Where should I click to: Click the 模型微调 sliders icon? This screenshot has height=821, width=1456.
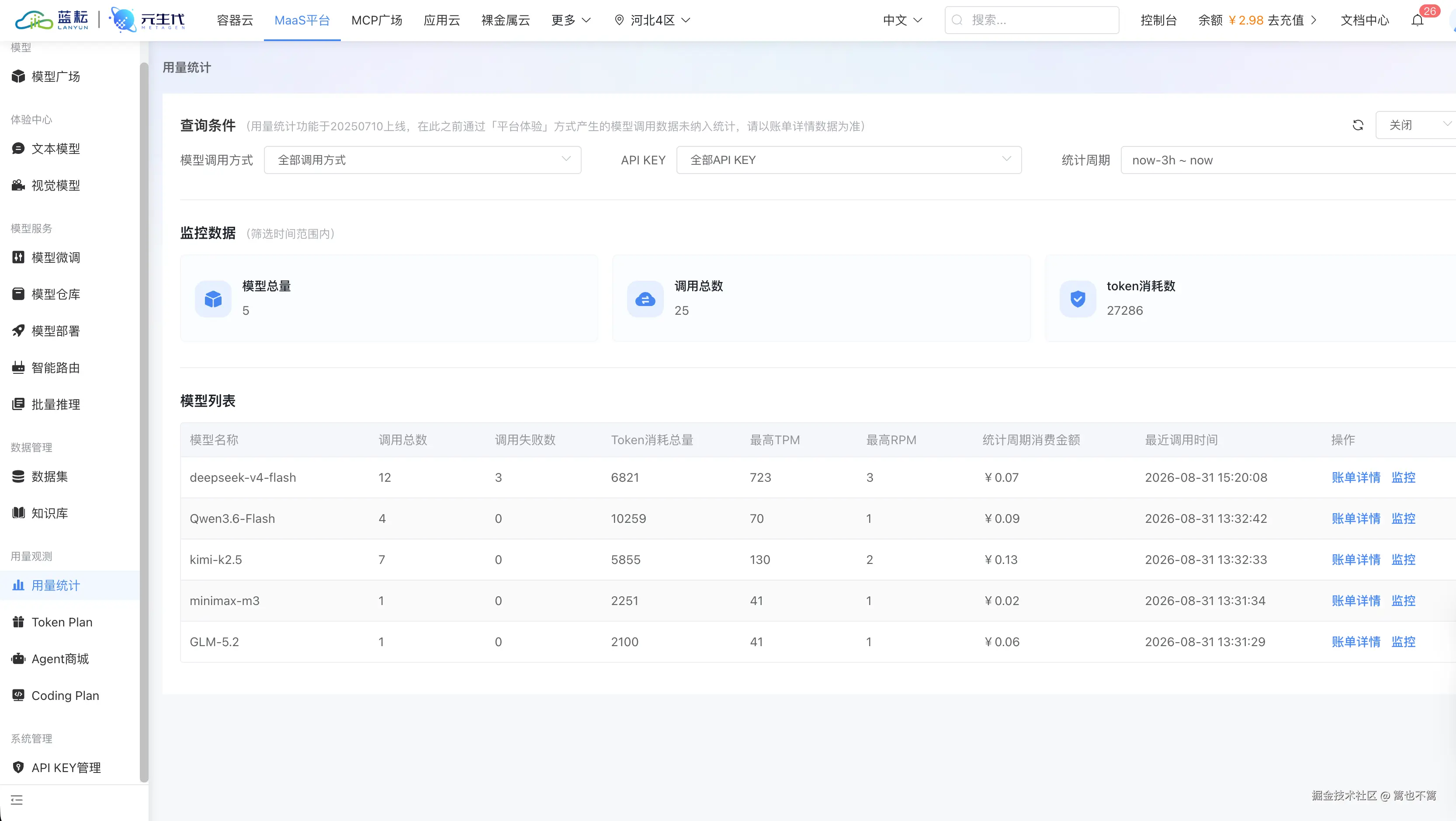pos(19,257)
